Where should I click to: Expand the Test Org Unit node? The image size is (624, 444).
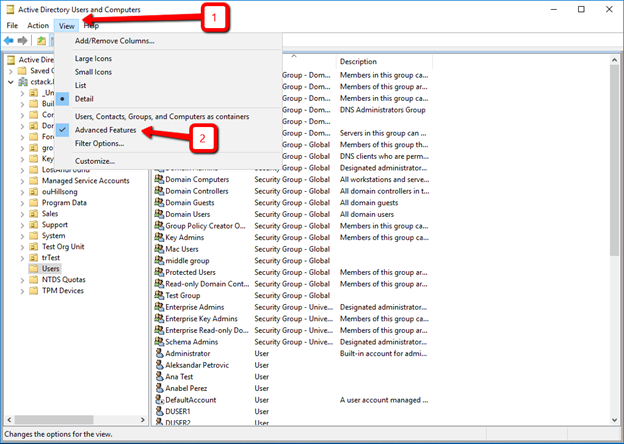pyautogui.click(x=22, y=247)
